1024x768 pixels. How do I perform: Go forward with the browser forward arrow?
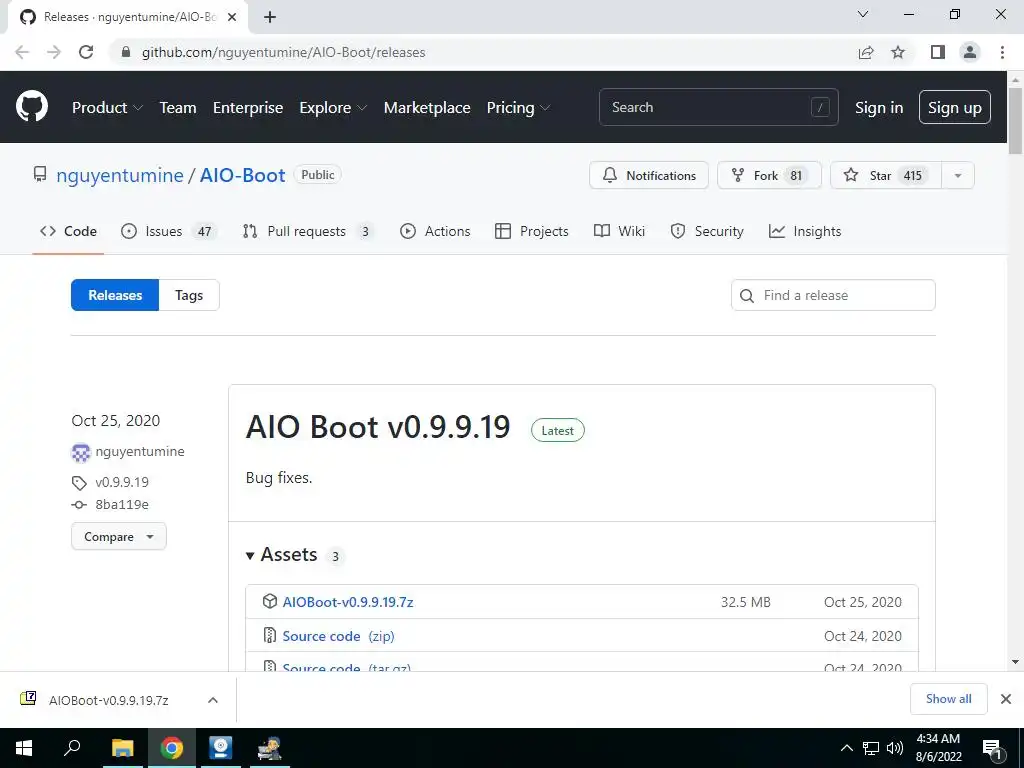tap(54, 52)
